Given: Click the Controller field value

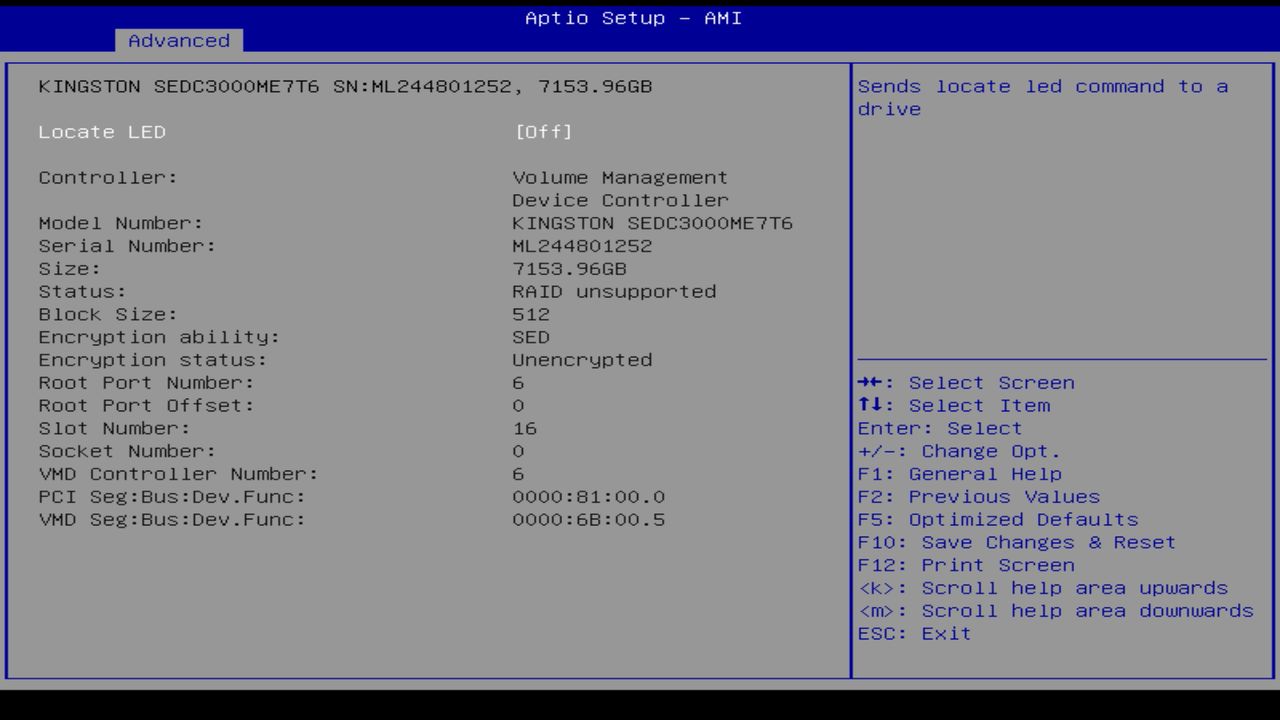Looking at the screenshot, I should [x=619, y=188].
